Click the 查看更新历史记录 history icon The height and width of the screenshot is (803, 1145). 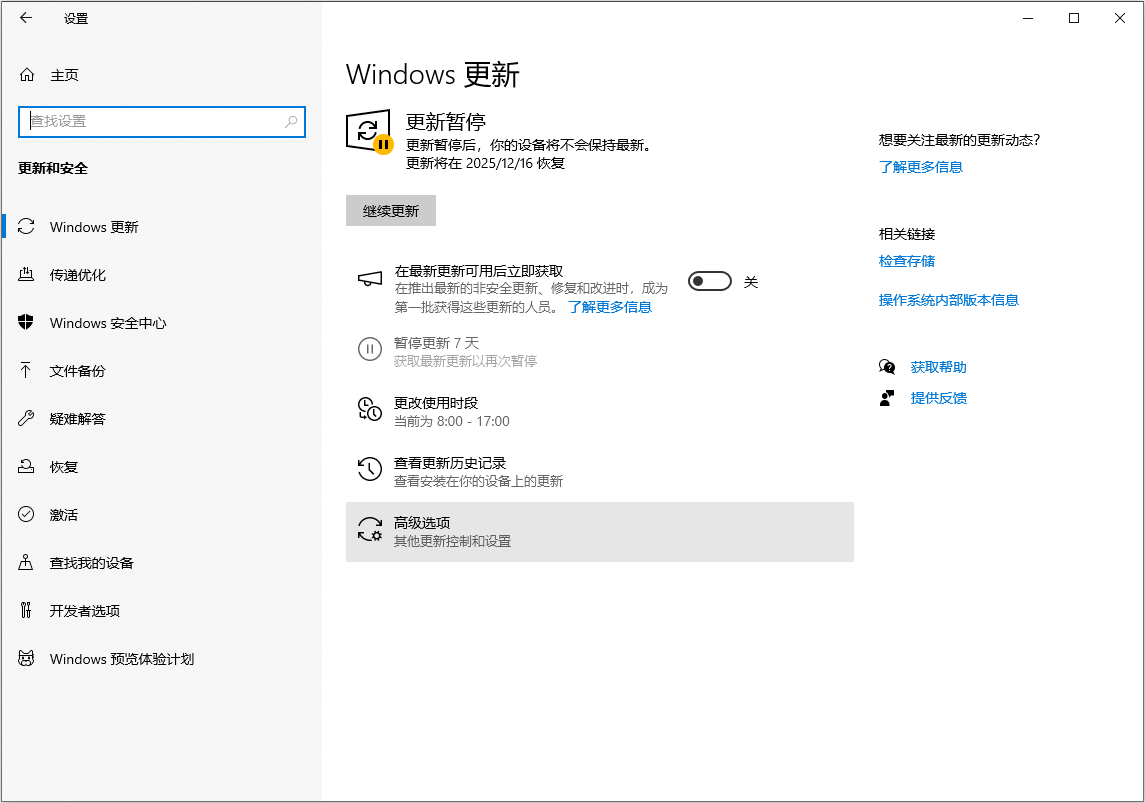point(370,469)
